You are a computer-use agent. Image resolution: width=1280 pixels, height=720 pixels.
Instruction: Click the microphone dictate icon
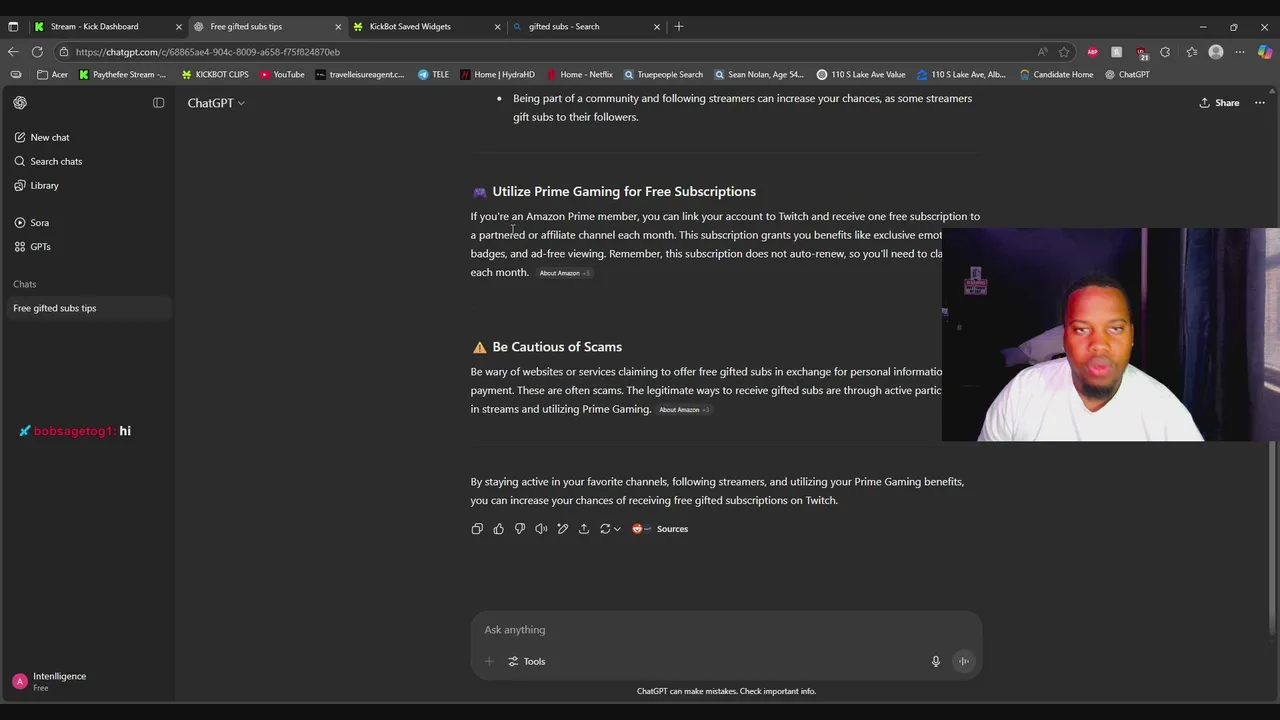936,662
